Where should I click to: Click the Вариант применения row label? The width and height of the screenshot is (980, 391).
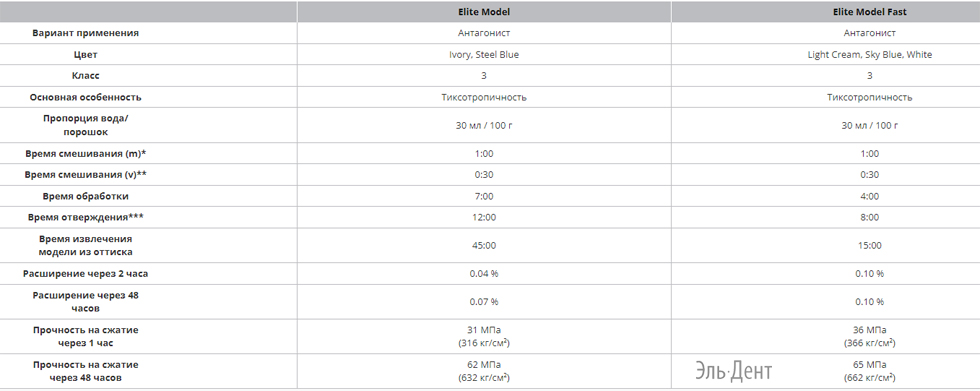pos(86,33)
